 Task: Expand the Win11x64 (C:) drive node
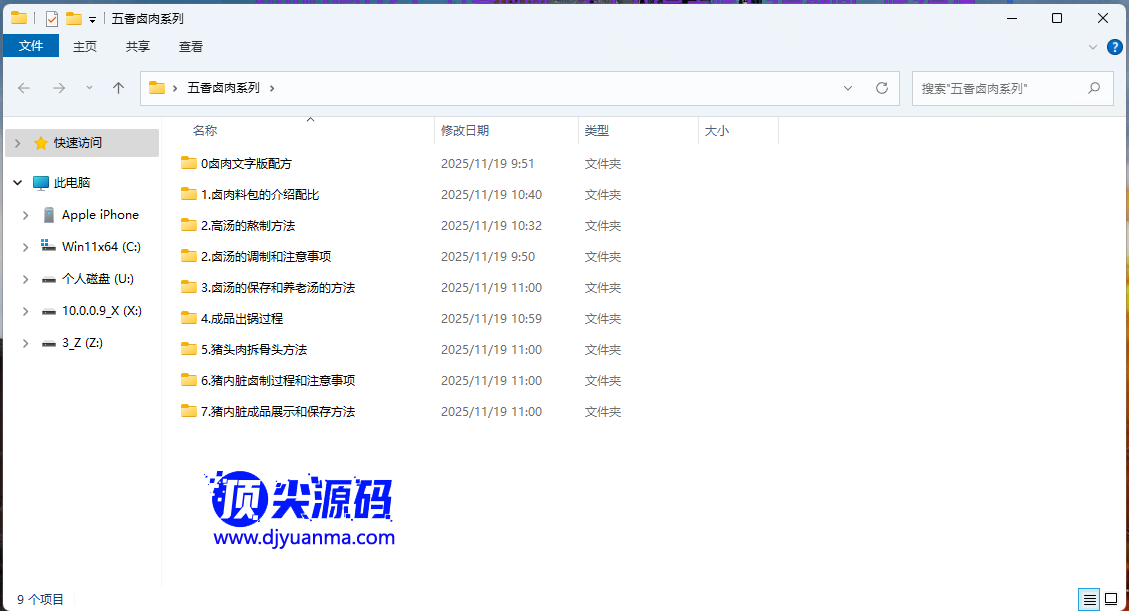26,247
